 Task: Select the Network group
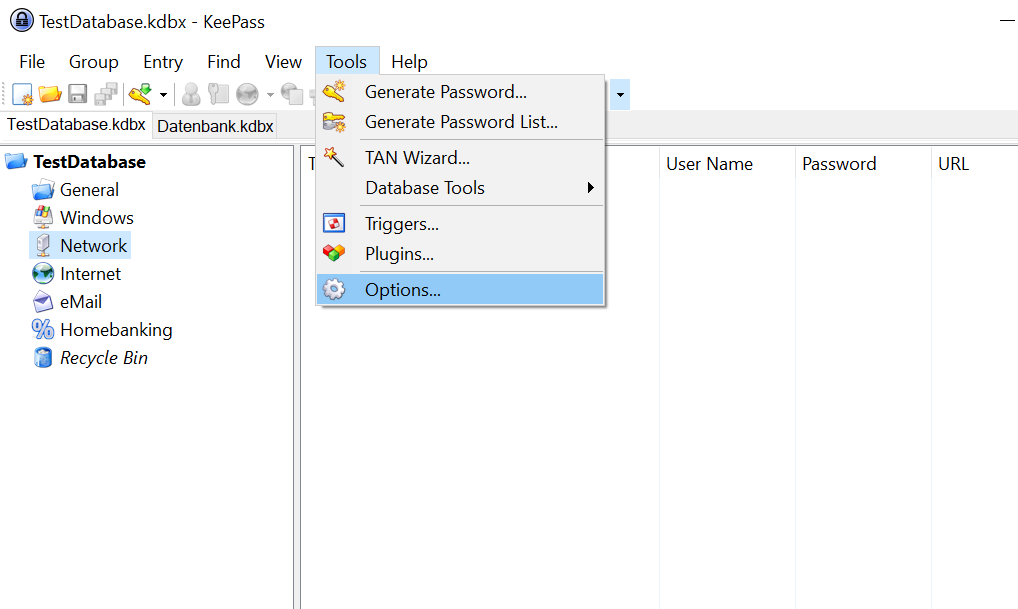pyautogui.click(x=93, y=246)
